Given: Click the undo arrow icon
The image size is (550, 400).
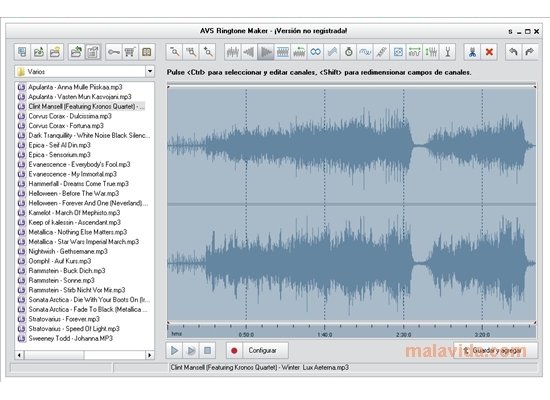Looking at the screenshot, I should (514, 52).
